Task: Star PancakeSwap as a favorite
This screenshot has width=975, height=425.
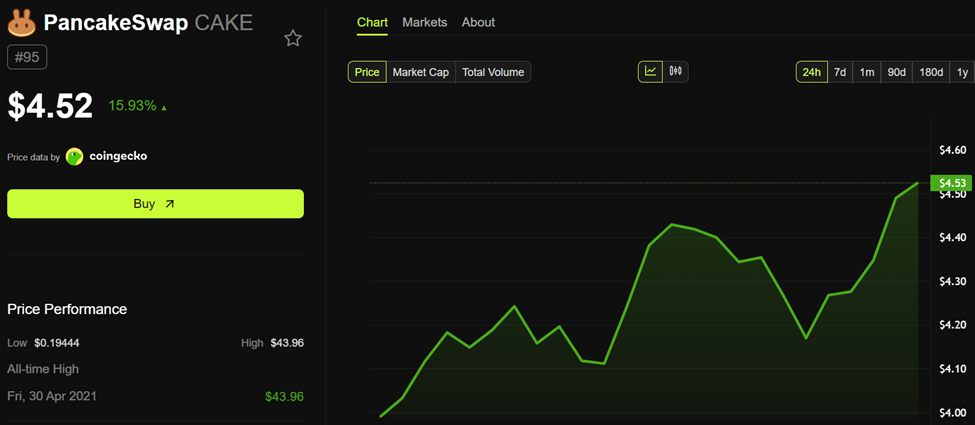Action: click(x=293, y=39)
